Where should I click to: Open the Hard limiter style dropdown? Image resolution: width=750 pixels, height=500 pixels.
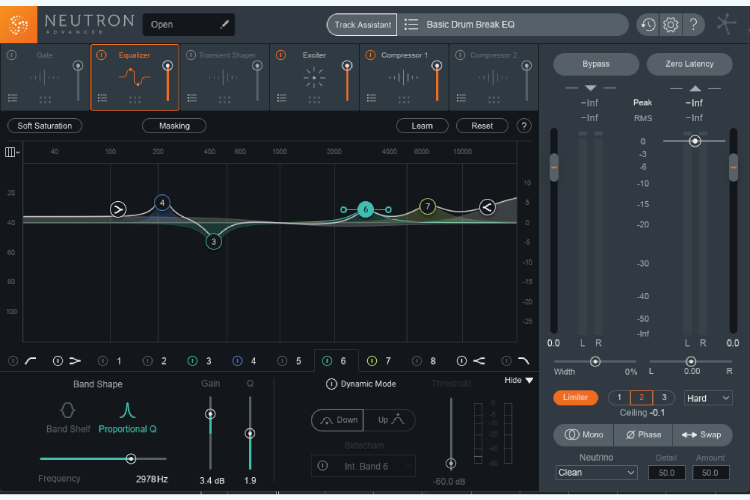tap(708, 398)
